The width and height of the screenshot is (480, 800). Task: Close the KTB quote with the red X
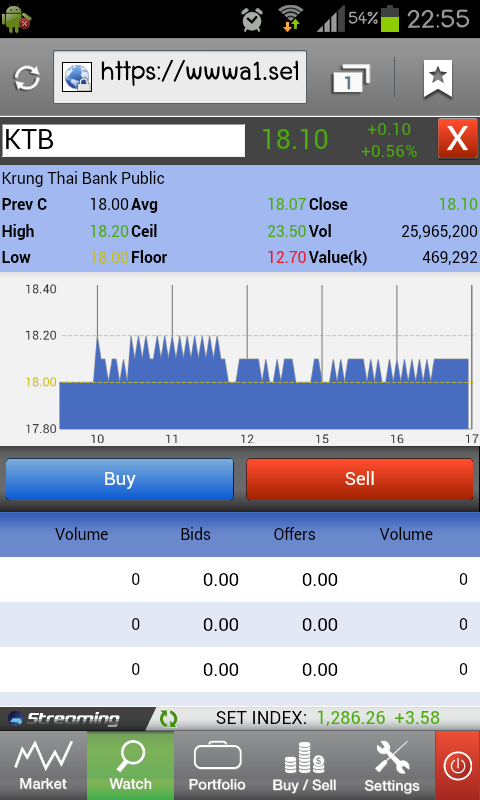point(457,139)
